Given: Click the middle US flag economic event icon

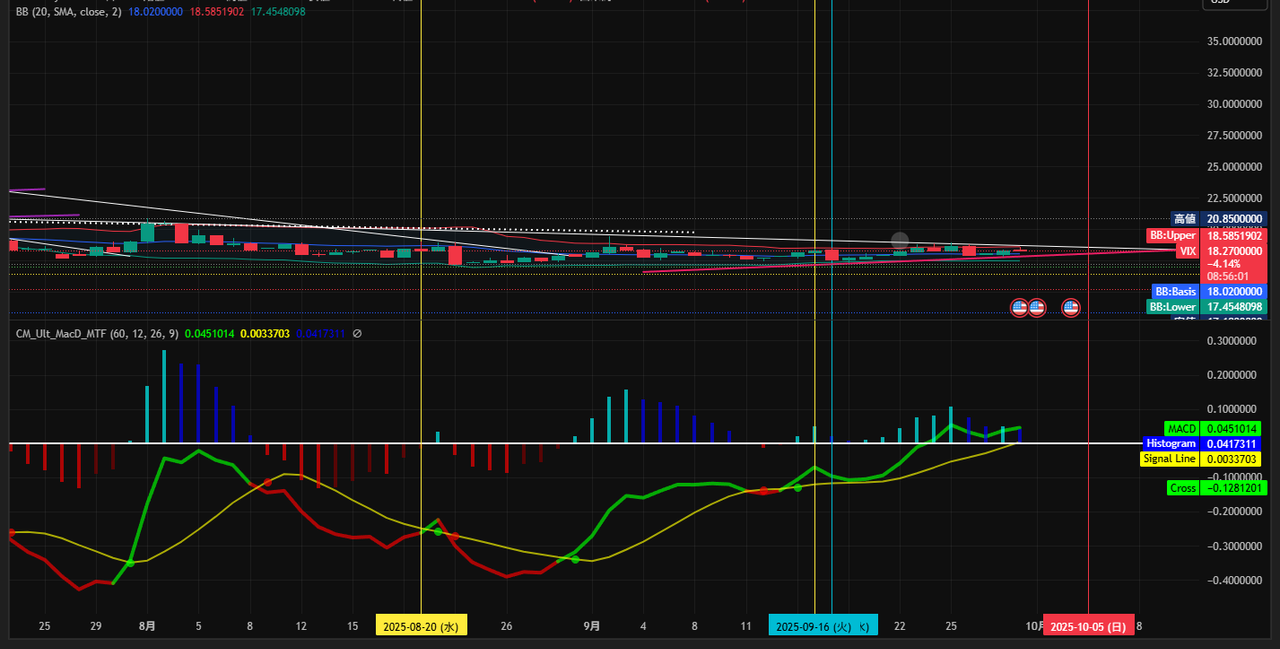Looking at the screenshot, I should click(x=1036, y=307).
